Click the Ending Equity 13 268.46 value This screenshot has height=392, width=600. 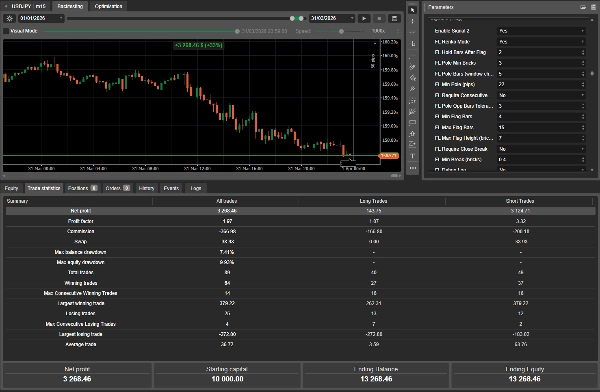pyautogui.click(x=525, y=379)
